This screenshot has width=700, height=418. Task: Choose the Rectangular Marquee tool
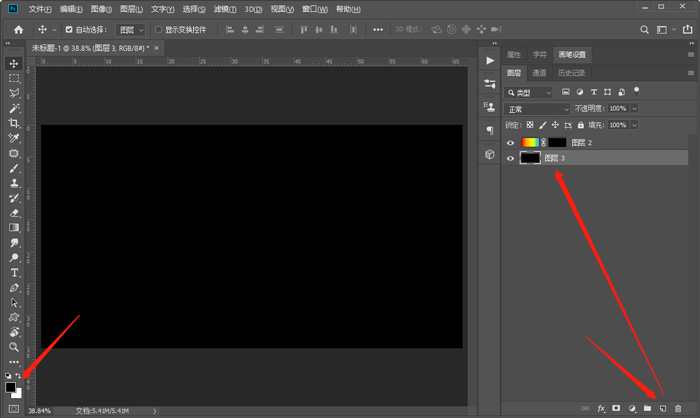14,78
